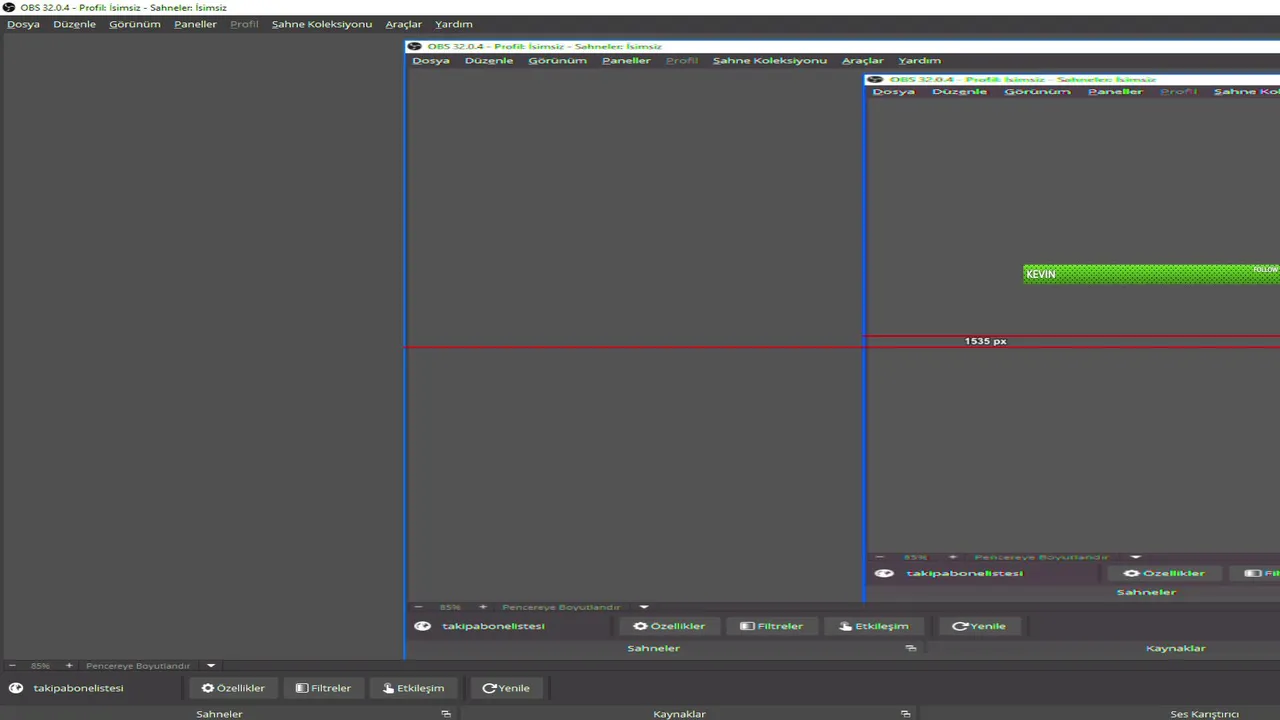Image resolution: width=1280 pixels, height=720 pixels.
Task: Open the Yardım menu in main window
Action: (453, 24)
